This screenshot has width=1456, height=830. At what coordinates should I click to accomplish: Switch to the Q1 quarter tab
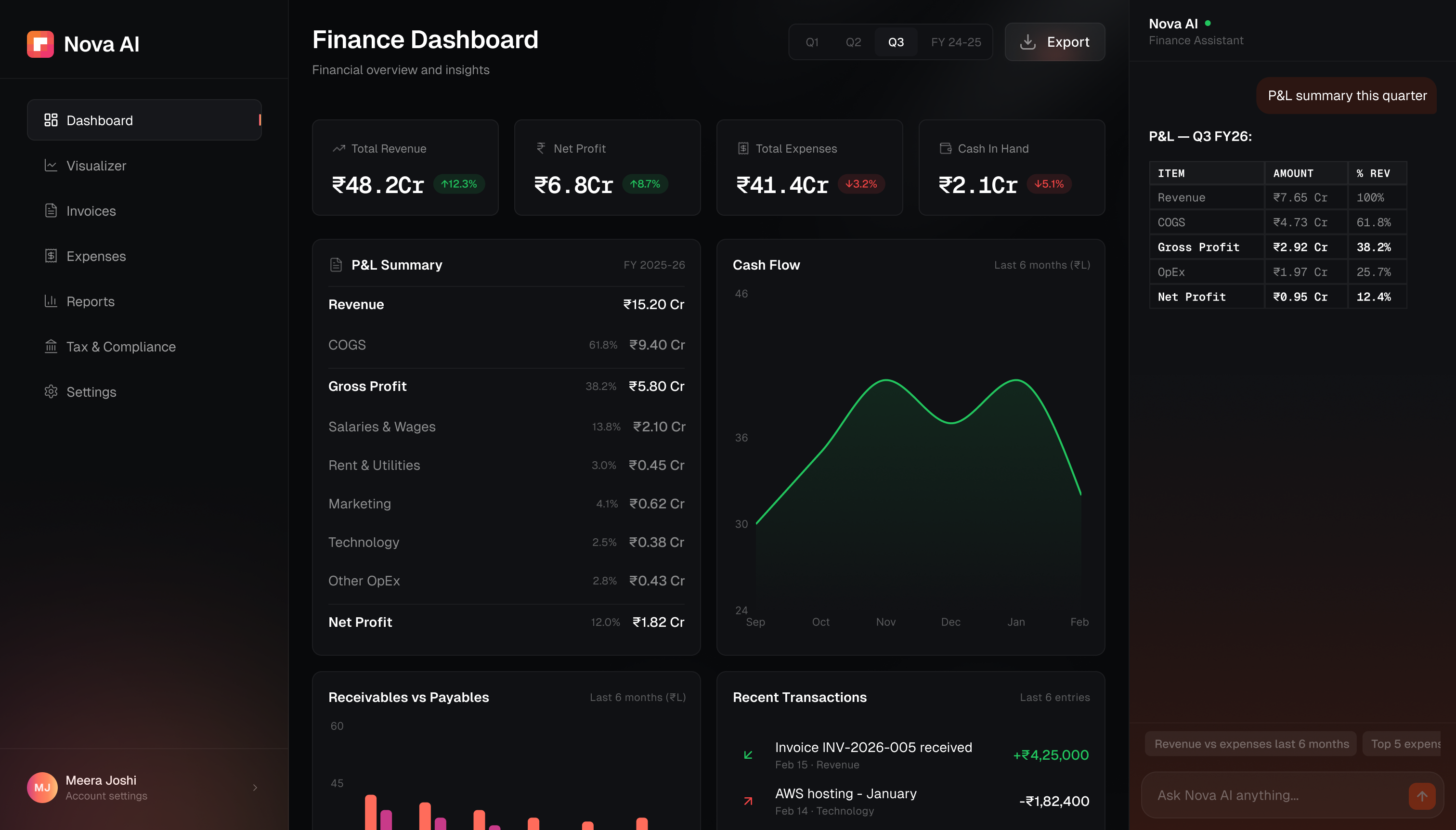(x=812, y=41)
